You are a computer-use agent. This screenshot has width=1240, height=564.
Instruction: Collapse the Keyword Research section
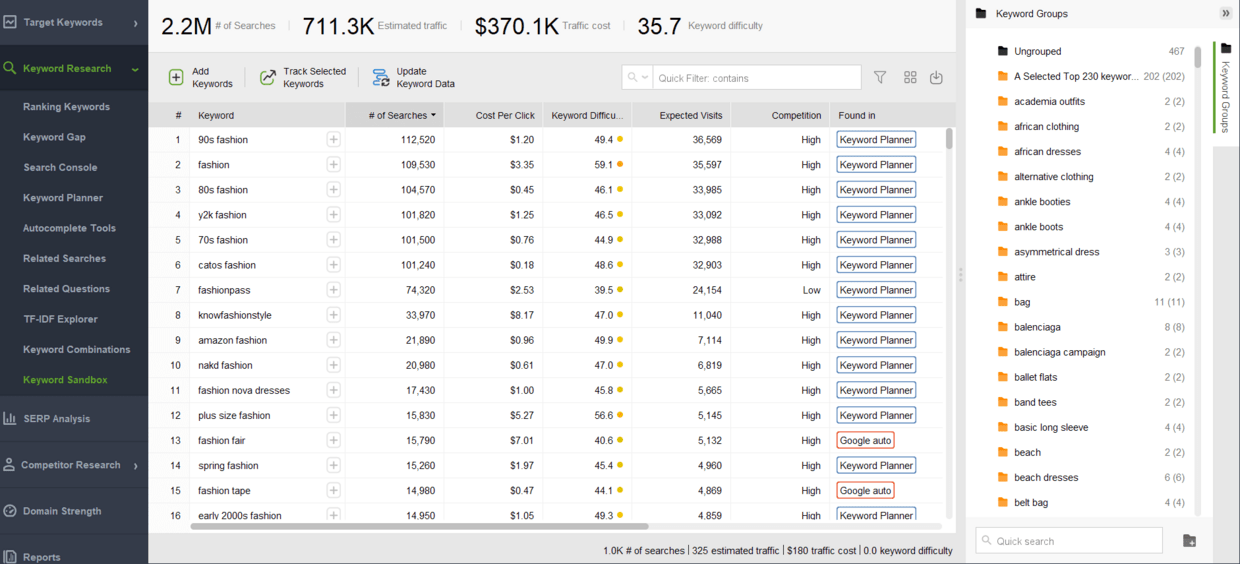pos(135,69)
